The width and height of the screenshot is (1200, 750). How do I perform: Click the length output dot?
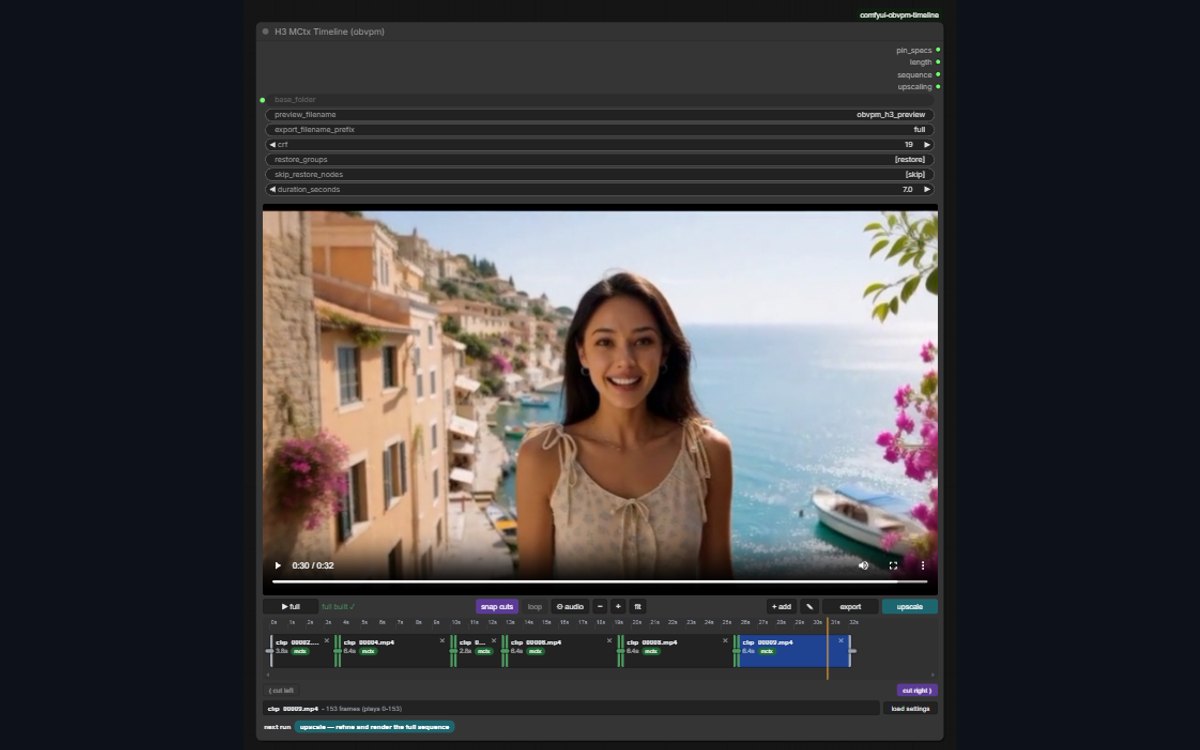(938, 62)
